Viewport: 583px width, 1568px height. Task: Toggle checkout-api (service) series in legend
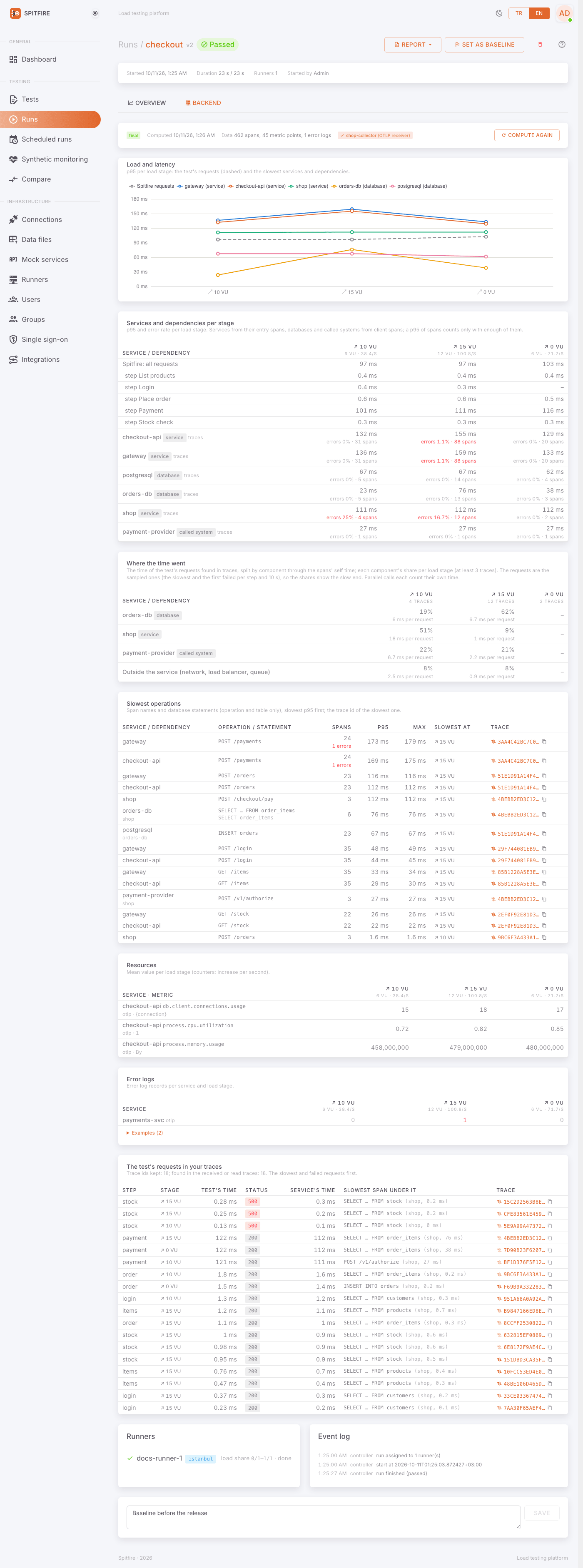pos(256,186)
